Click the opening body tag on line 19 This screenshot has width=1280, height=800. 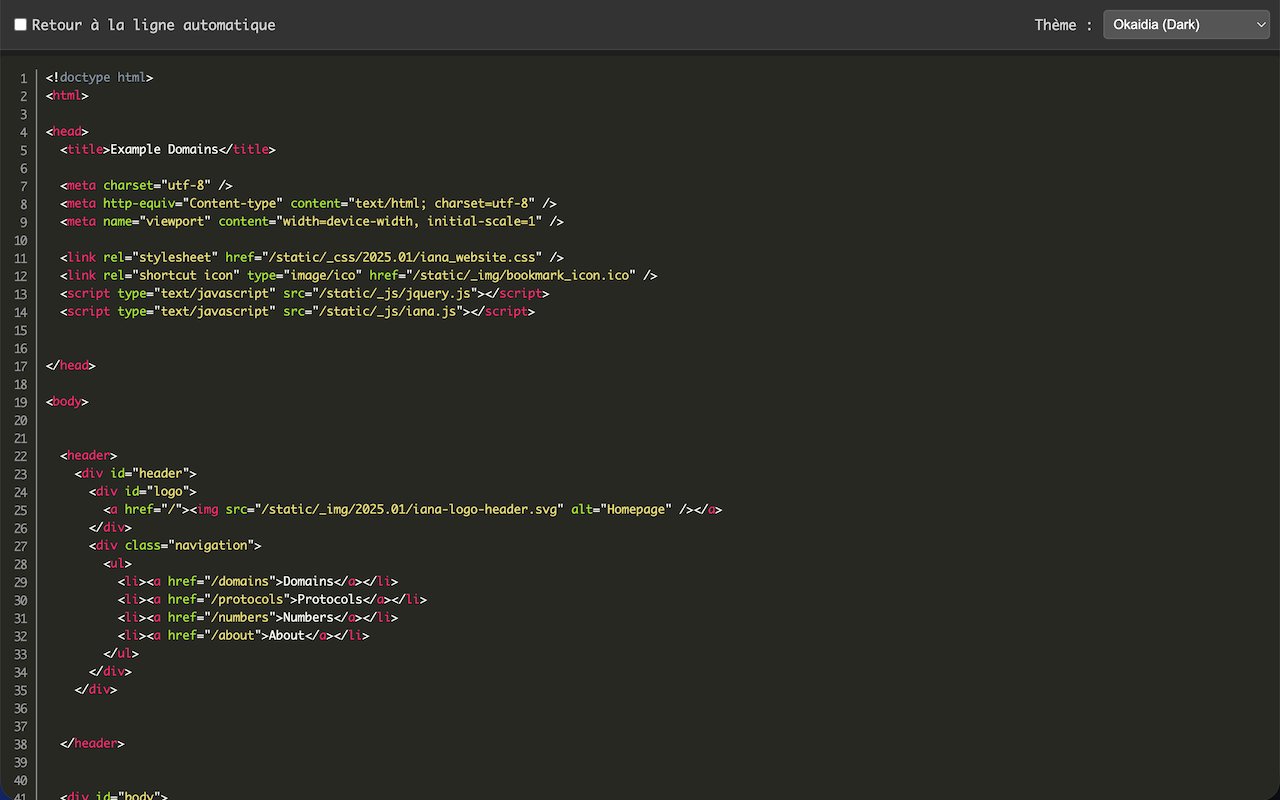(x=67, y=401)
